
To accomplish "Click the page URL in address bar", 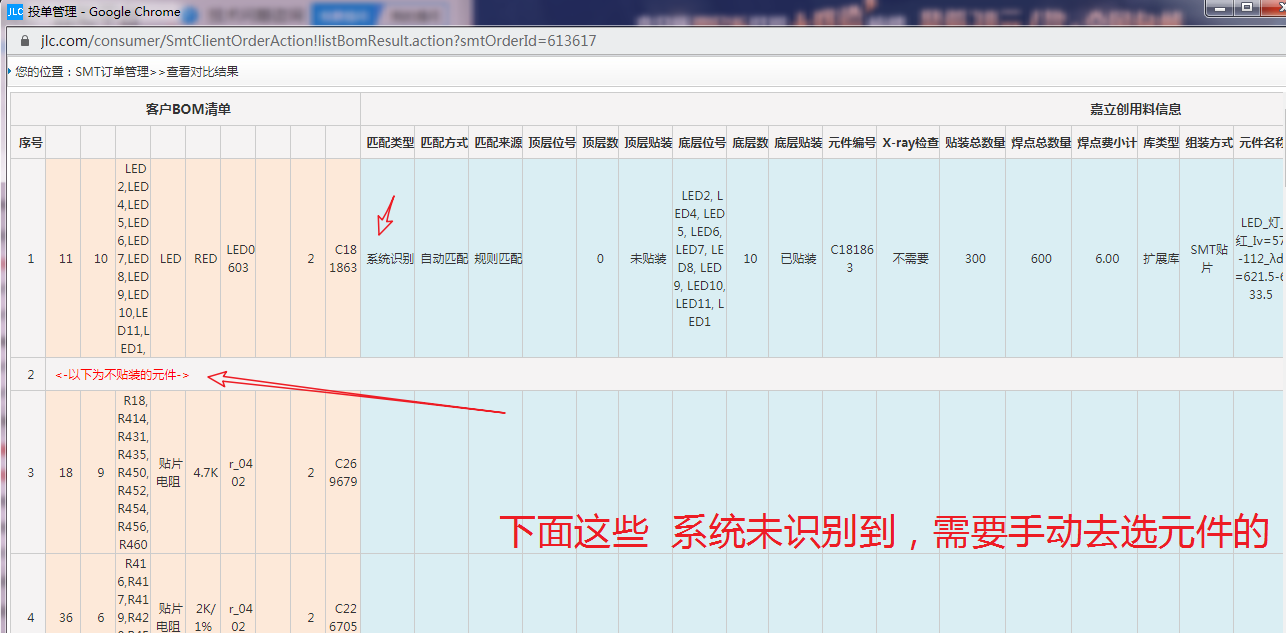I will point(318,41).
